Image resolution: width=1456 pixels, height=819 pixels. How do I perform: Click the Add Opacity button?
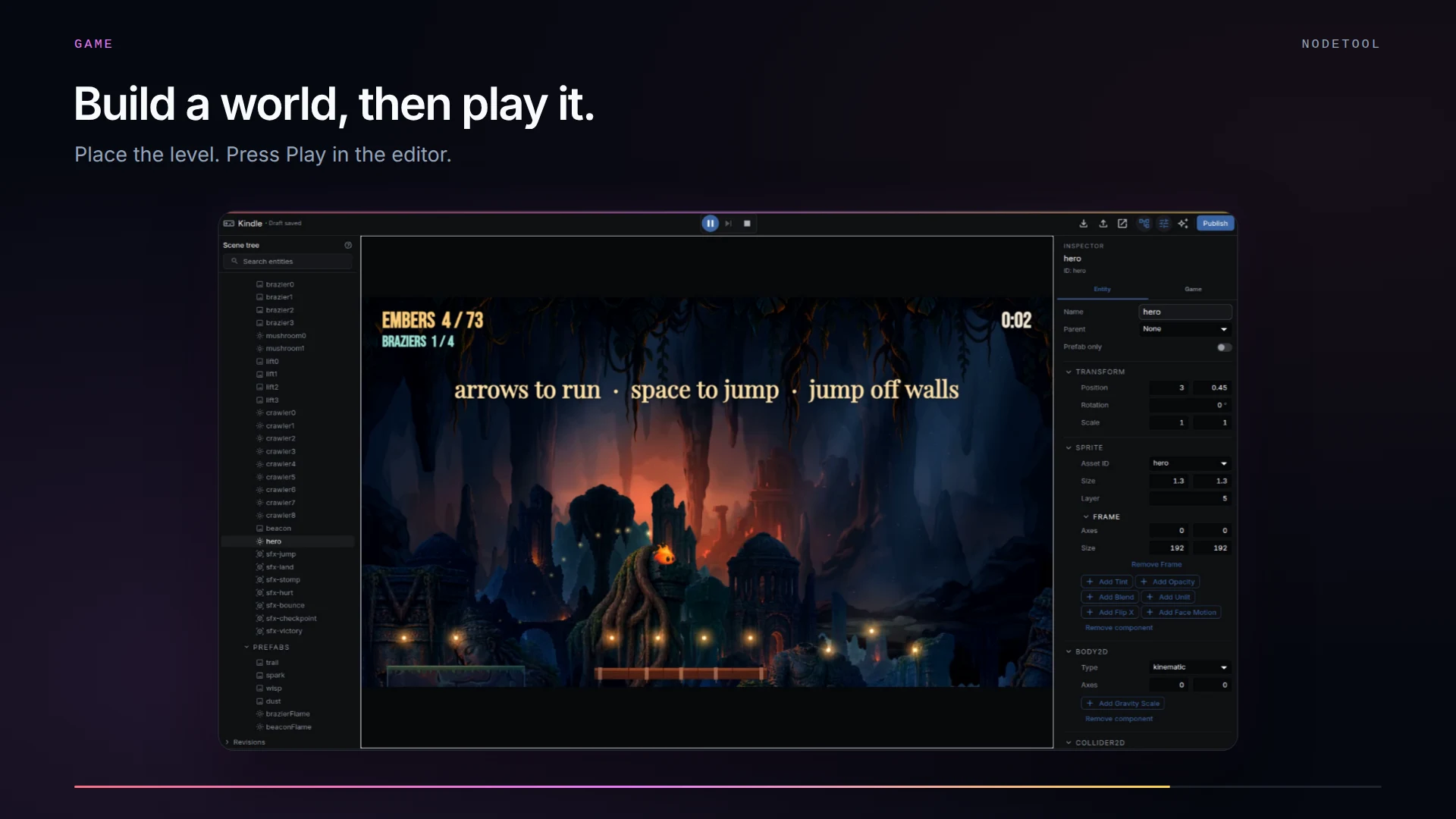pos(1167,582)
